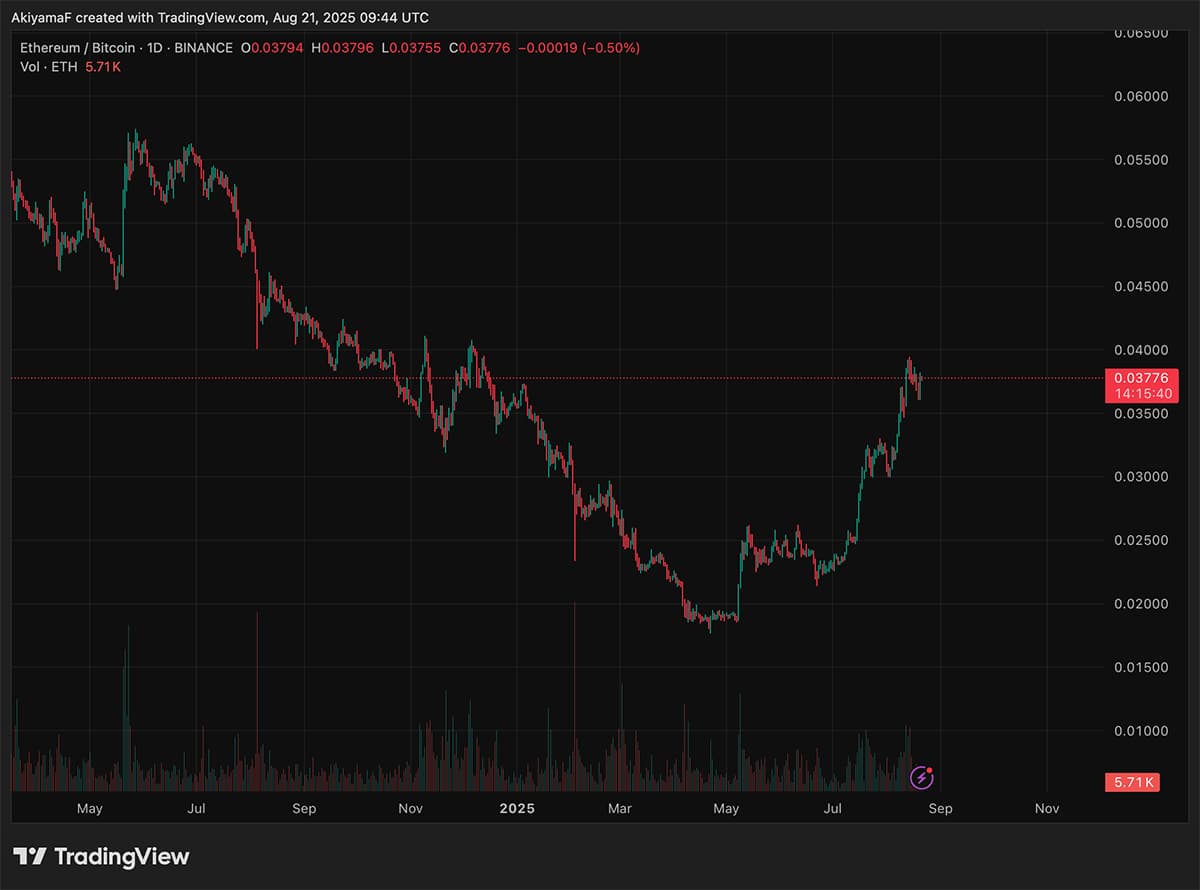Click the '2025' label on time axis

[x=517, y=809]
